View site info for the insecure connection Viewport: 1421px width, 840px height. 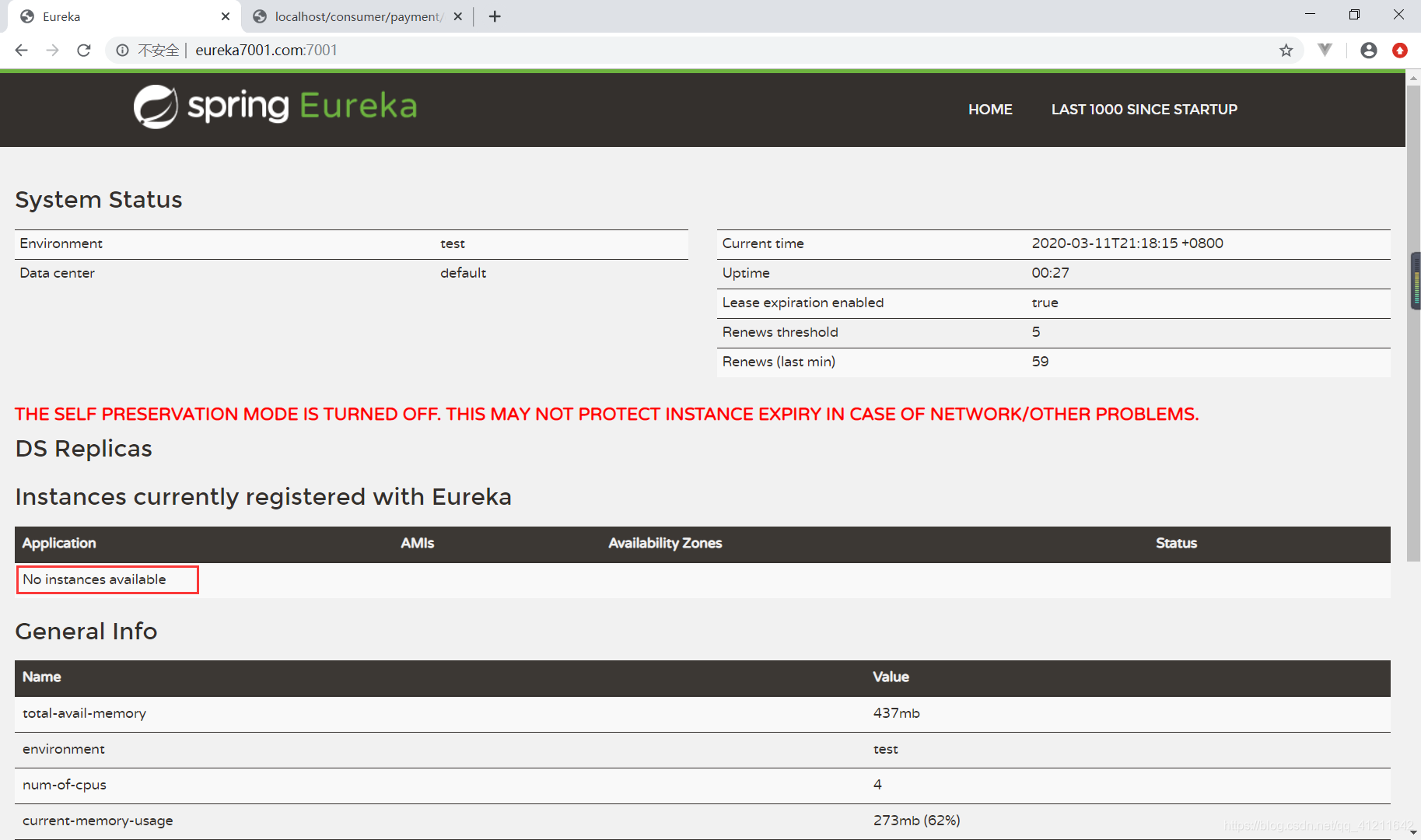pyautogui.click(x=123, y=51)
